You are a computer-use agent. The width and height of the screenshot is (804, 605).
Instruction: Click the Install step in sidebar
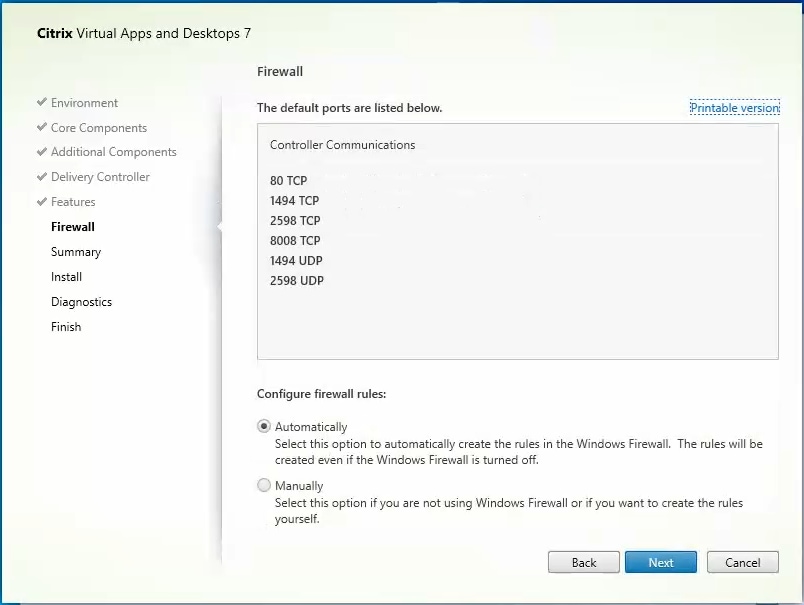67,277
